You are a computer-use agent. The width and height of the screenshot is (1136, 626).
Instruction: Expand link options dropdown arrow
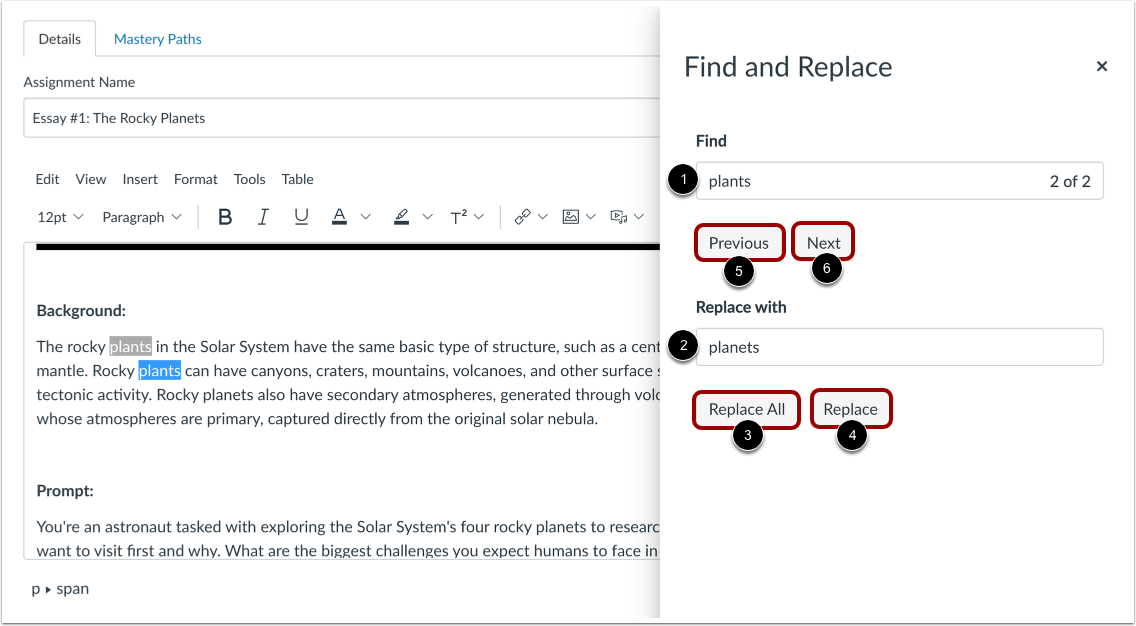(x=543, y=217)
